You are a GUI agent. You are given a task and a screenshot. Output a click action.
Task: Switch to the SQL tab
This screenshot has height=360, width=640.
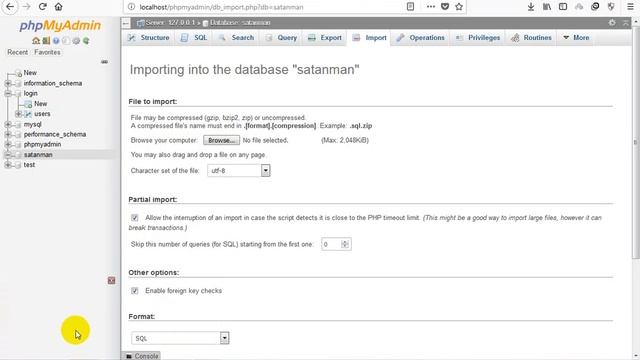[x=194, y=38]
